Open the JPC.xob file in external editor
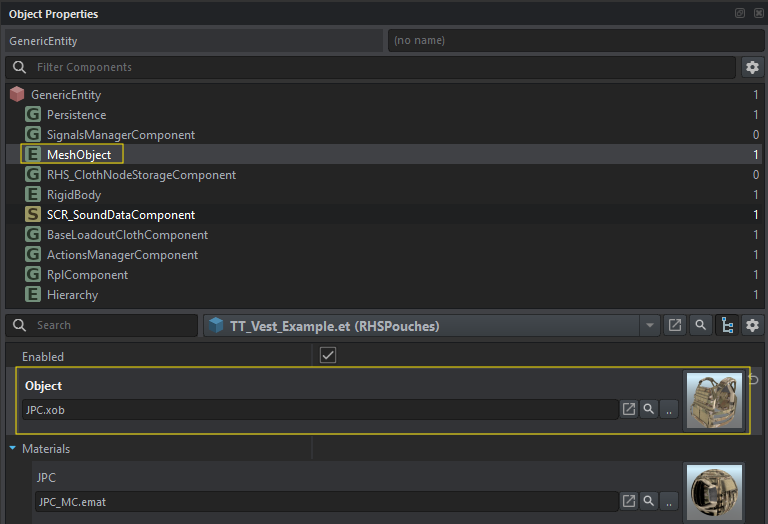Screen dimensions: 768x524 coord(629,409)
